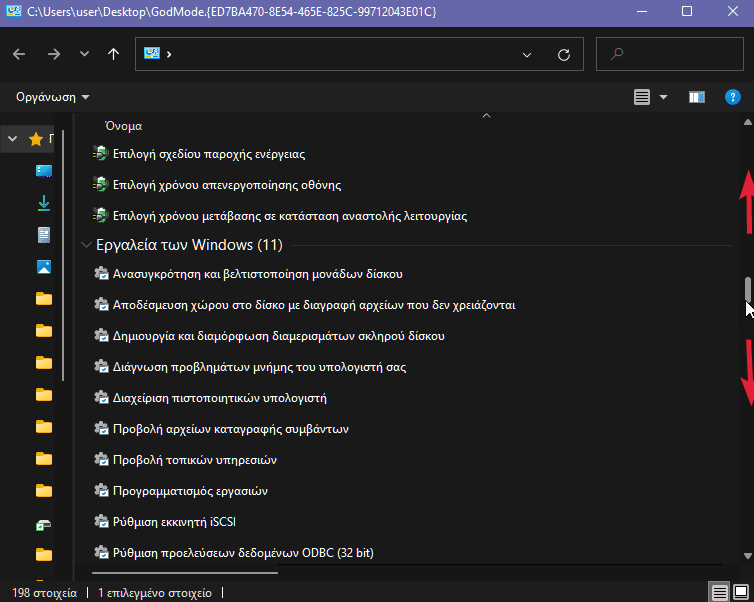Sort by the Όνομα column header
Screen dimensions: 754x602
(124, 126)
